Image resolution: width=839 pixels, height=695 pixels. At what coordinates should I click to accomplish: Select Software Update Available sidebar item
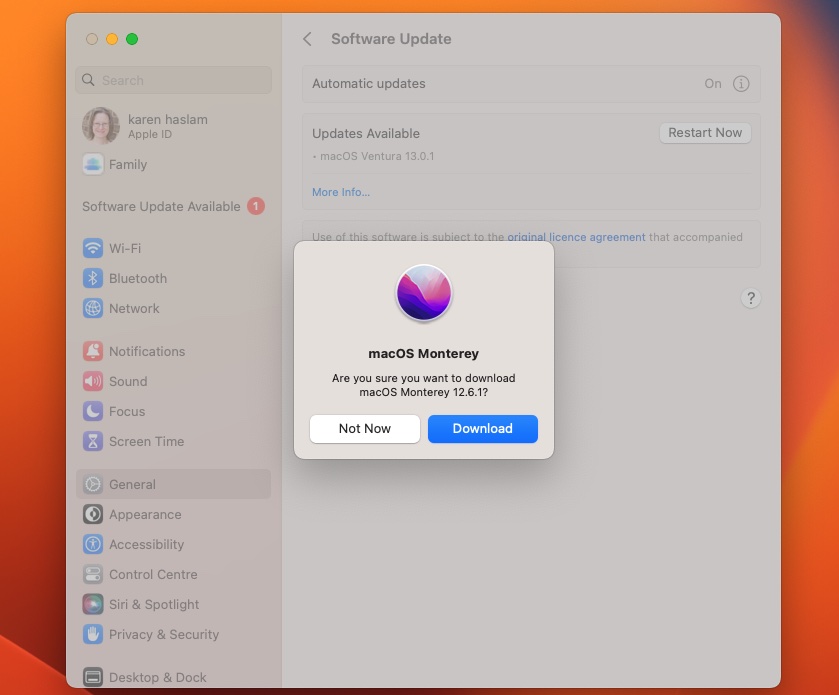(162, 206)
